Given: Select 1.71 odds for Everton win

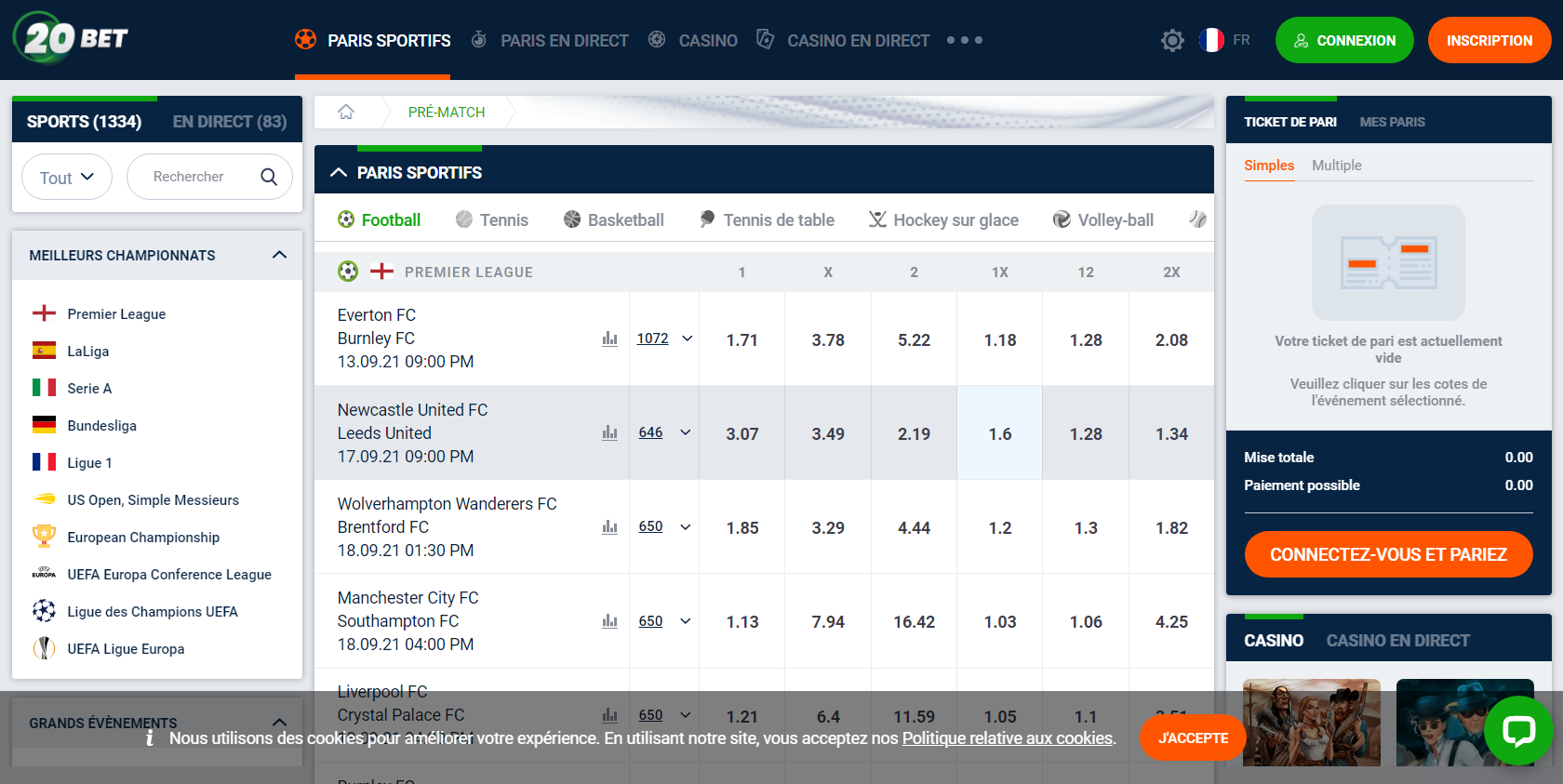Looking at the screenshot, I should coord(741,340).
